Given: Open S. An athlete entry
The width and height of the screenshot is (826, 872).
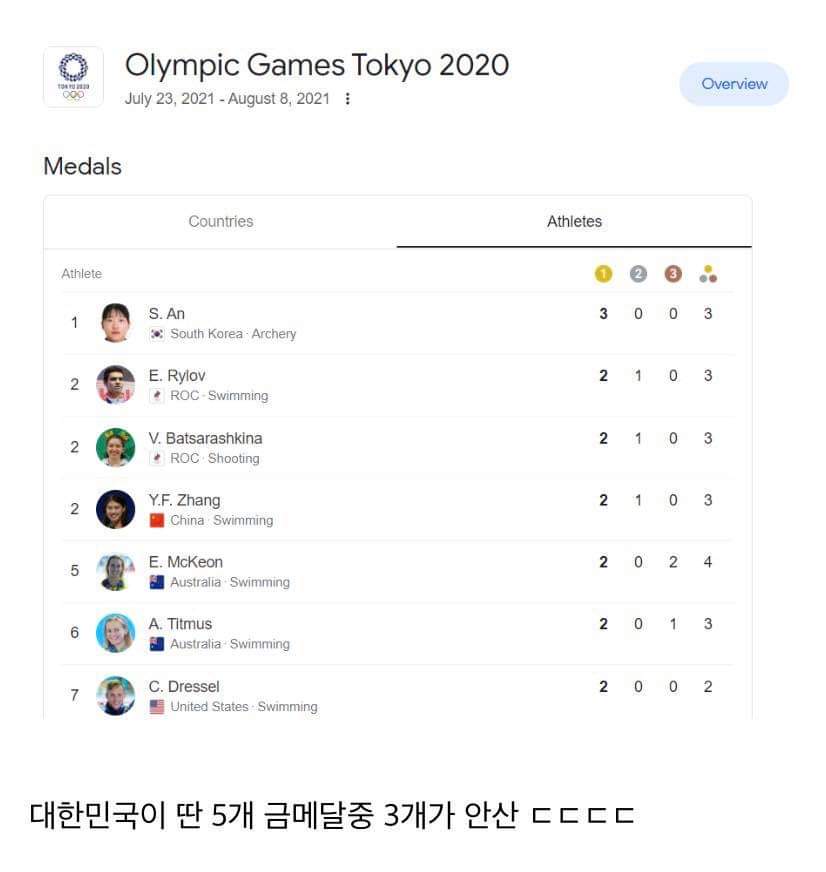Looking at the screenshot, I should (398, 323).
